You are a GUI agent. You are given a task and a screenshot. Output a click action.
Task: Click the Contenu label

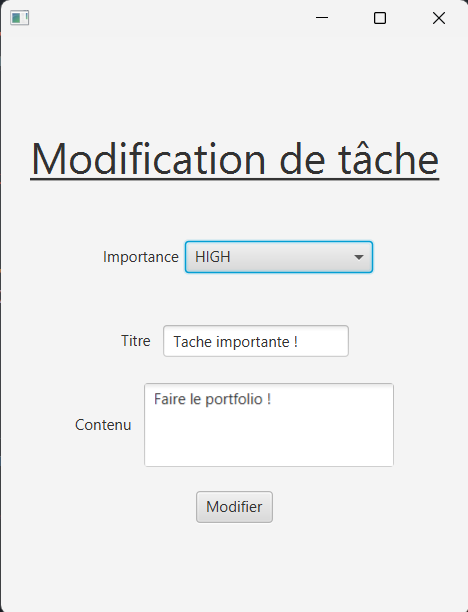click(x=103, y=425)
